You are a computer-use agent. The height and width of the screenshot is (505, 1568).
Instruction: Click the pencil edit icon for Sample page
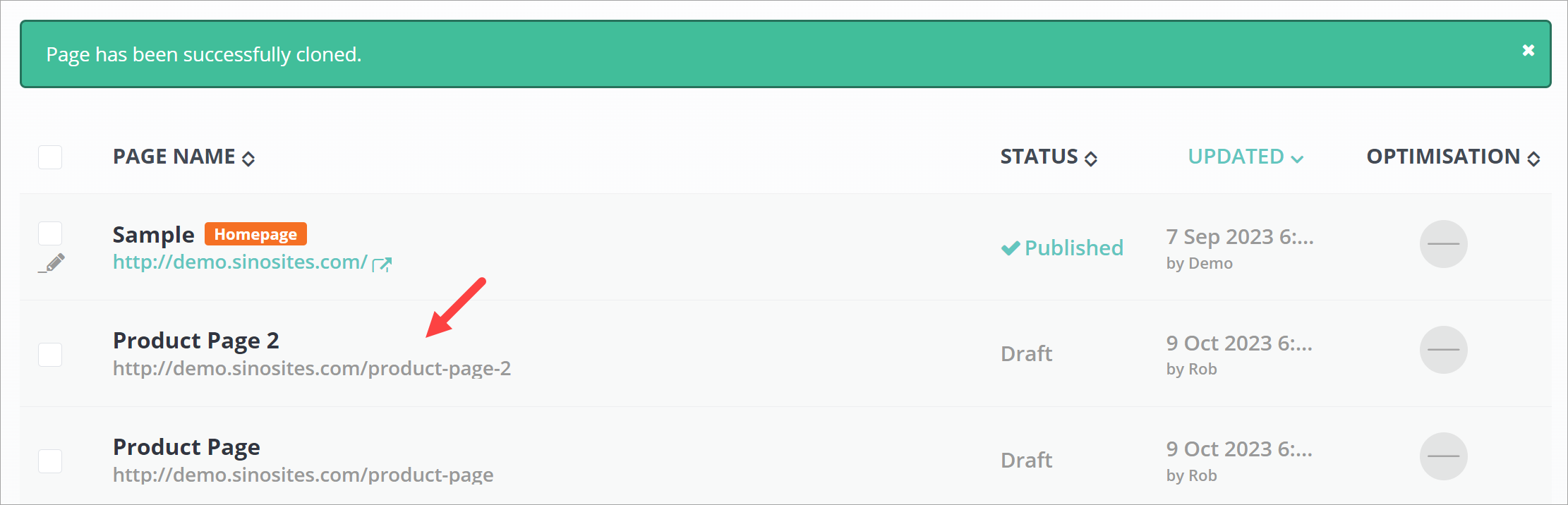[53, 263]
